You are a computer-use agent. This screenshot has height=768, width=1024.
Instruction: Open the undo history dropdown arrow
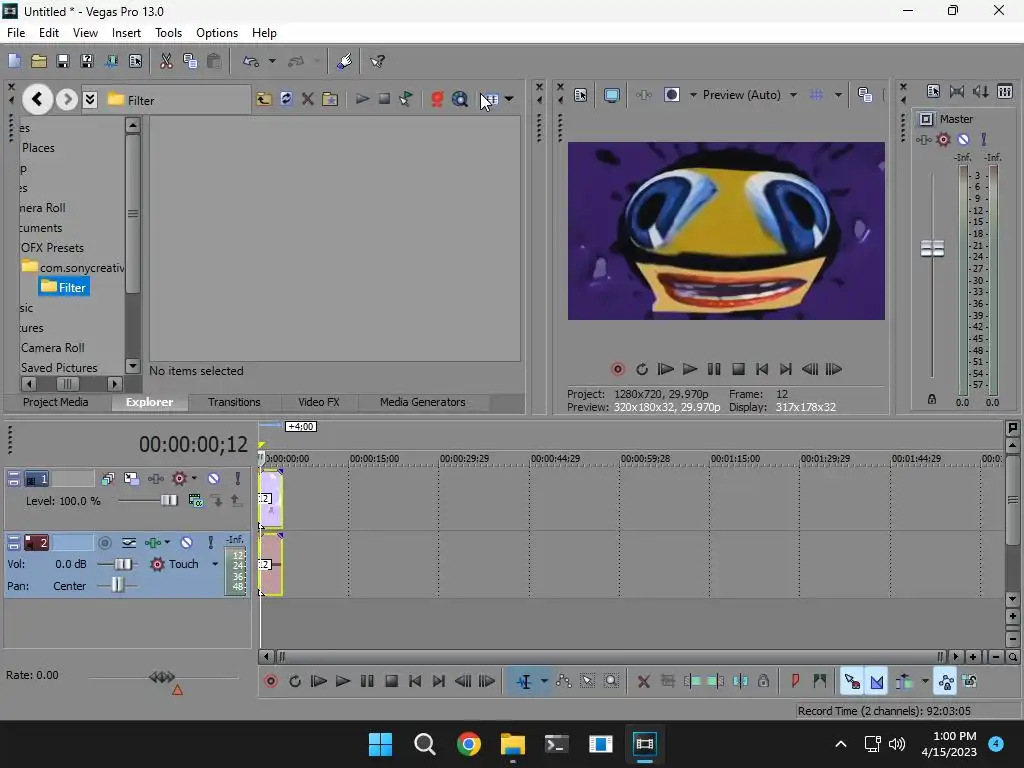coord(272,61)
